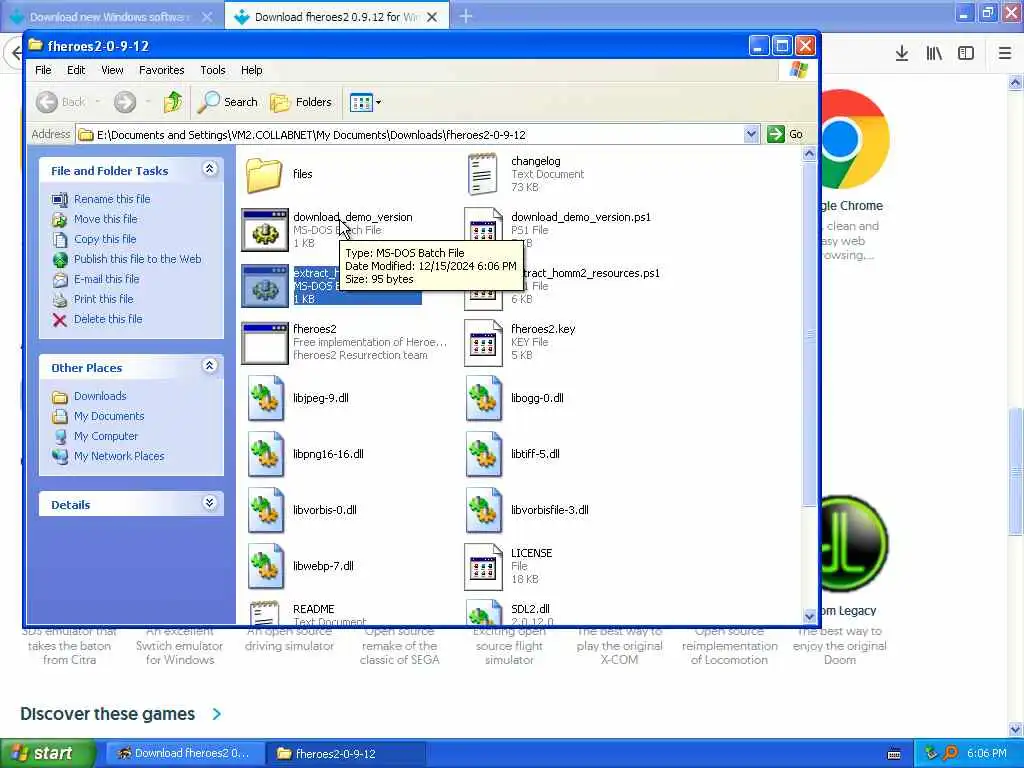1024x768 pixels.
Task: Select the libvorbisfile-3.dll file icon
Action: point(484,511)
